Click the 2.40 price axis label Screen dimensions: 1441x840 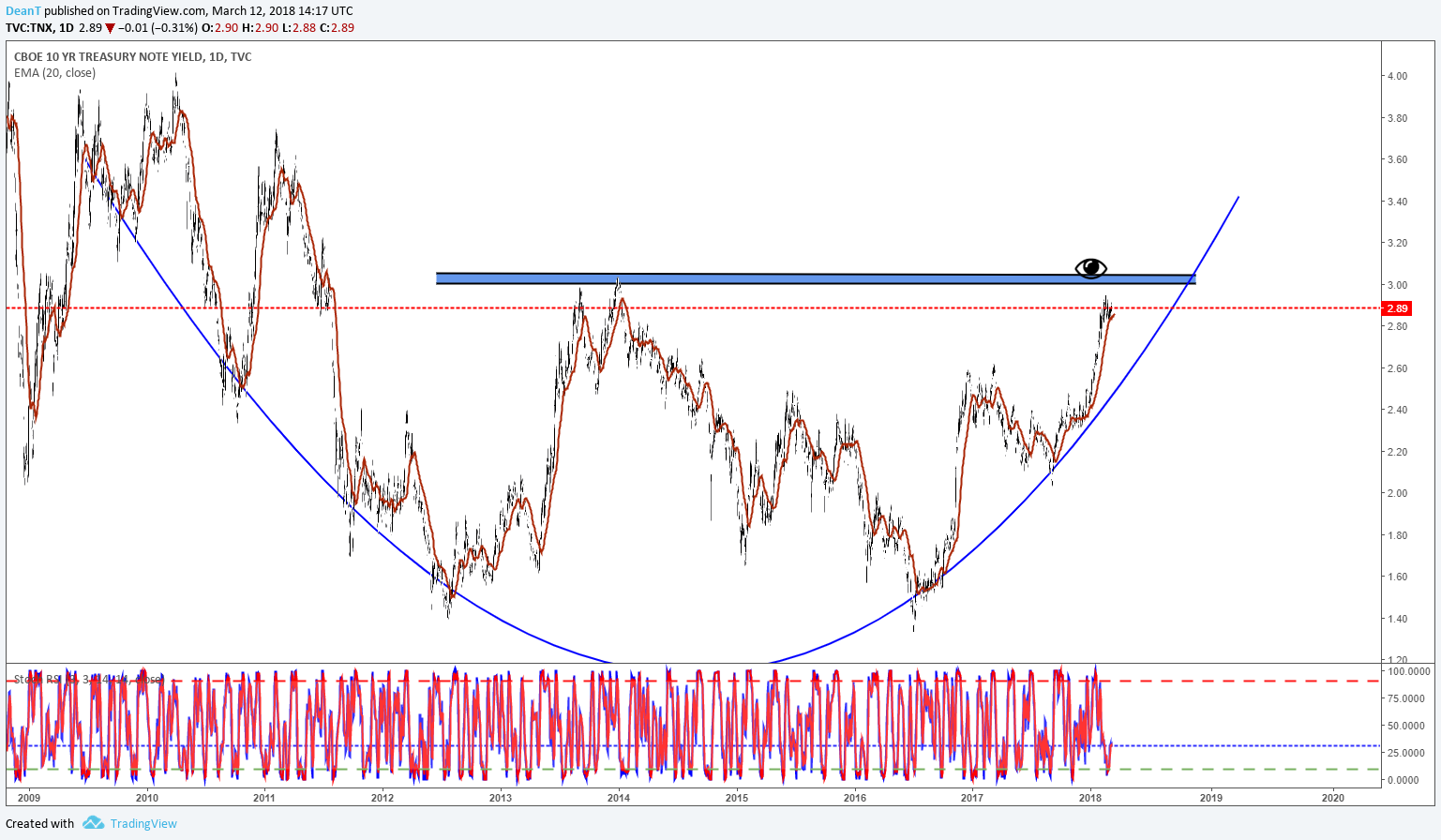pos(1397,410)
